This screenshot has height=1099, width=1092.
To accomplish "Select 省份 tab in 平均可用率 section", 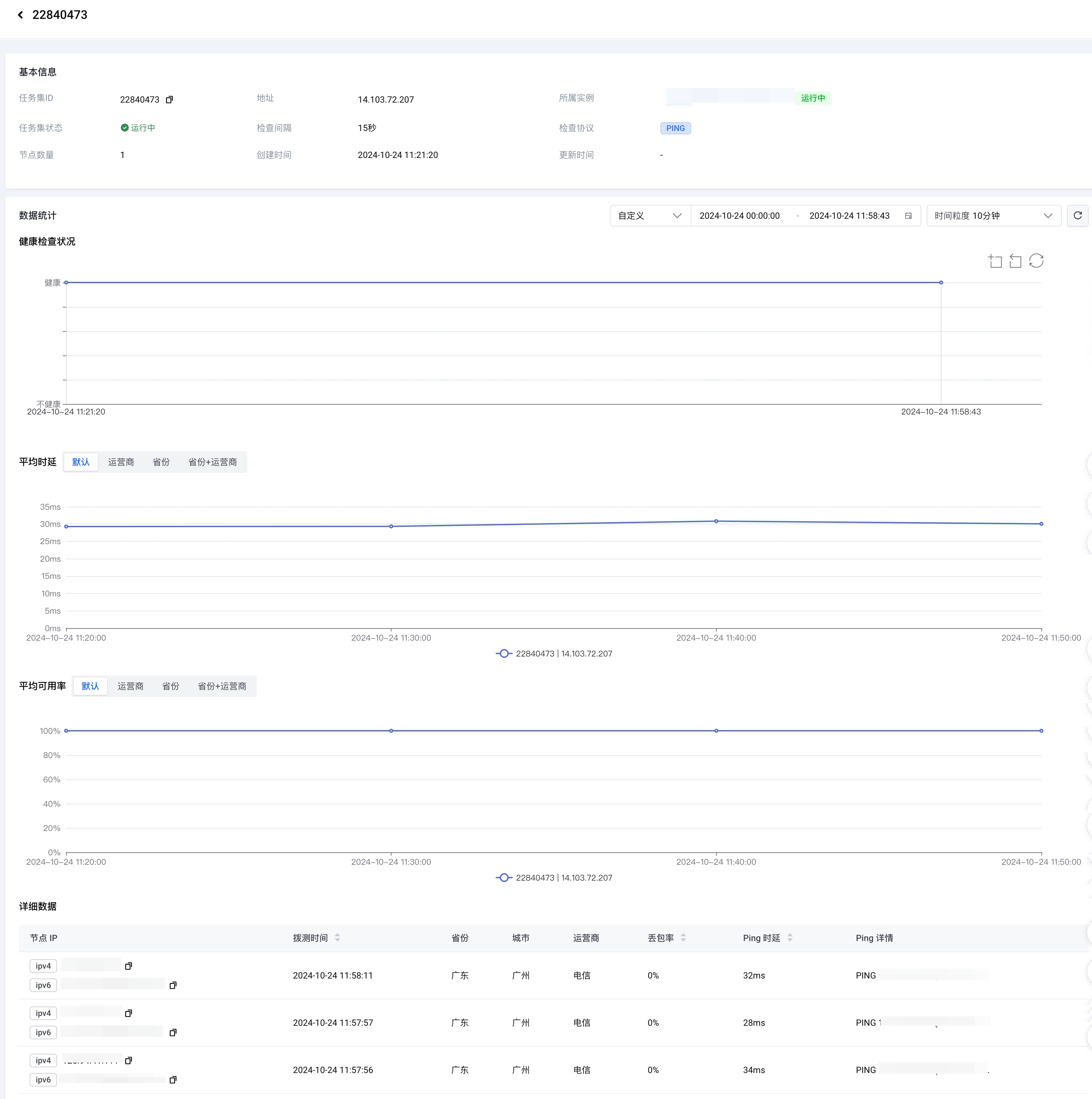I will tap(171, 686).
